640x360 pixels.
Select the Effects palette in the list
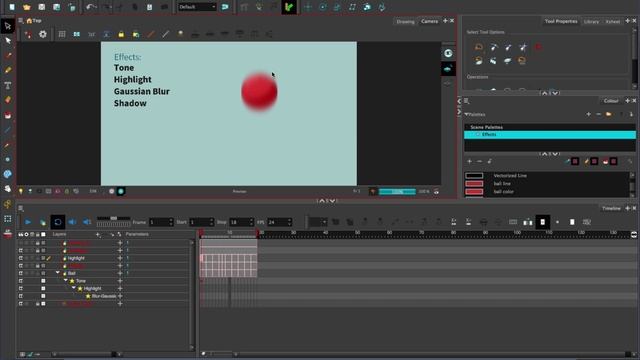[550, 135]
